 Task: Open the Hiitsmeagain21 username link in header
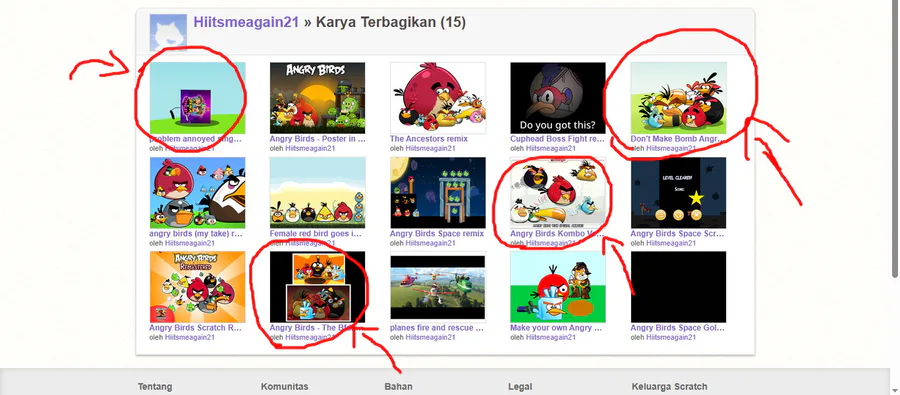[246, 22]
